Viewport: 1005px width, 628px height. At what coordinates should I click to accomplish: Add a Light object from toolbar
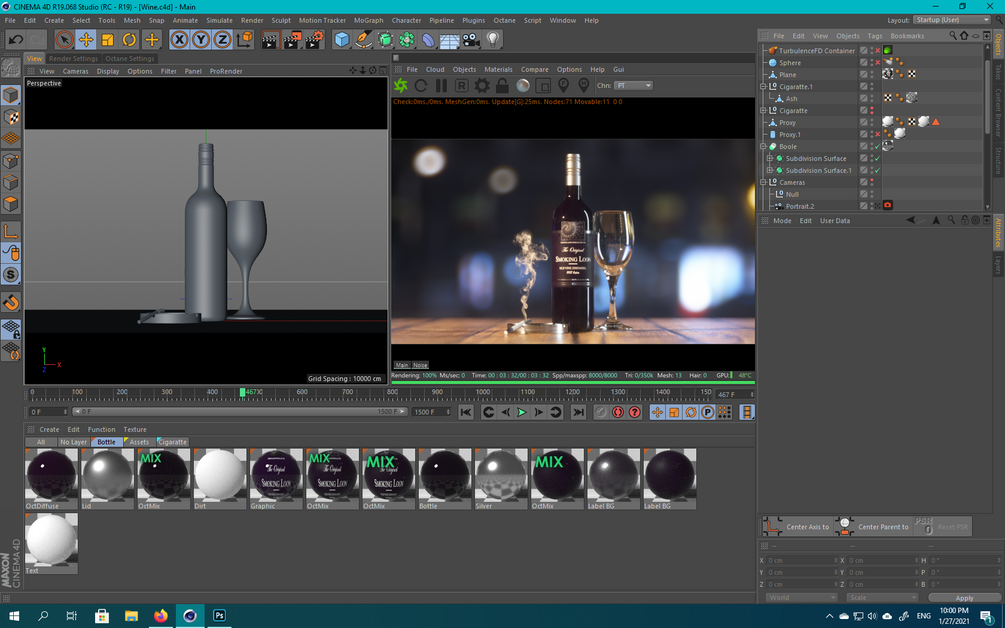coord(493,40)
